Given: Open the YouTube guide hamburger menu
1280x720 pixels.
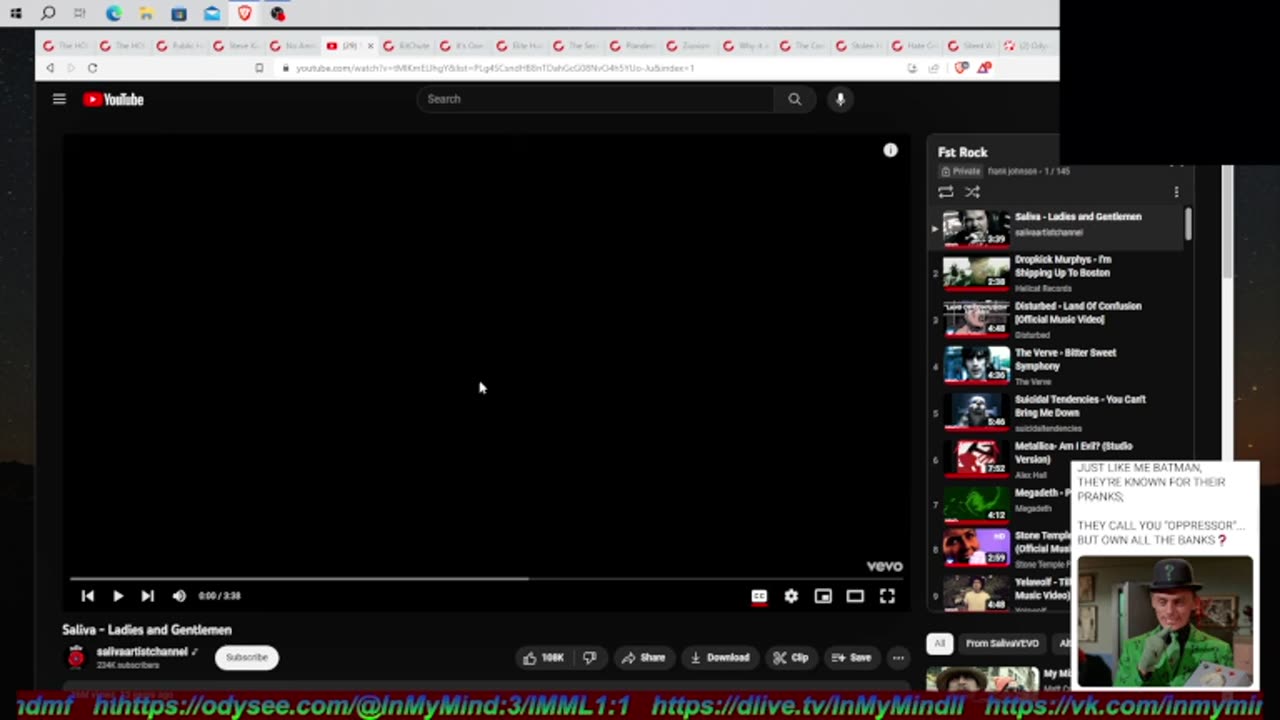Looking at the screenshot, I should (59, 99).
